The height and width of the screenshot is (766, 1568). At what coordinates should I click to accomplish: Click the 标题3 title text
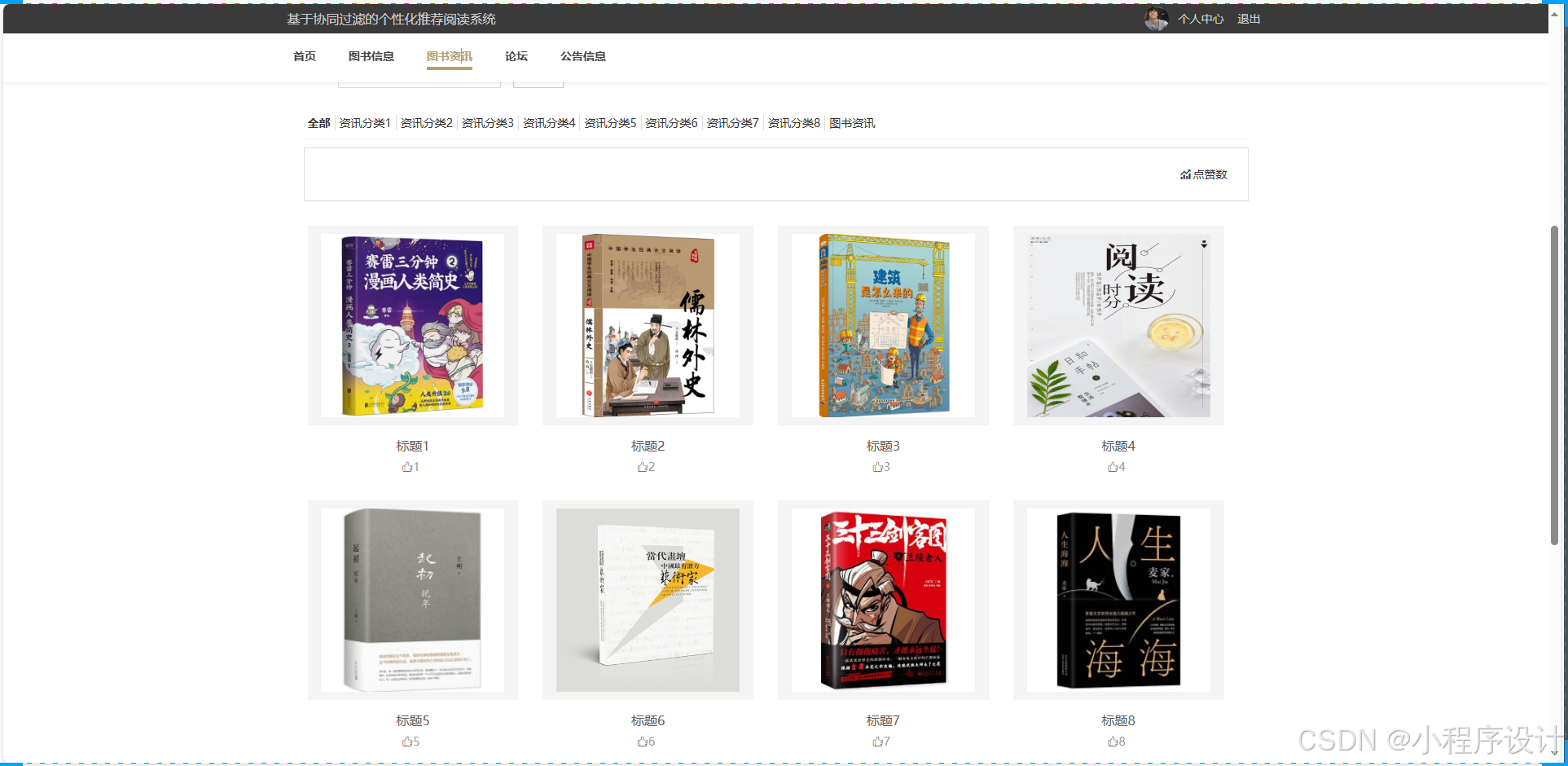[883, 446]
